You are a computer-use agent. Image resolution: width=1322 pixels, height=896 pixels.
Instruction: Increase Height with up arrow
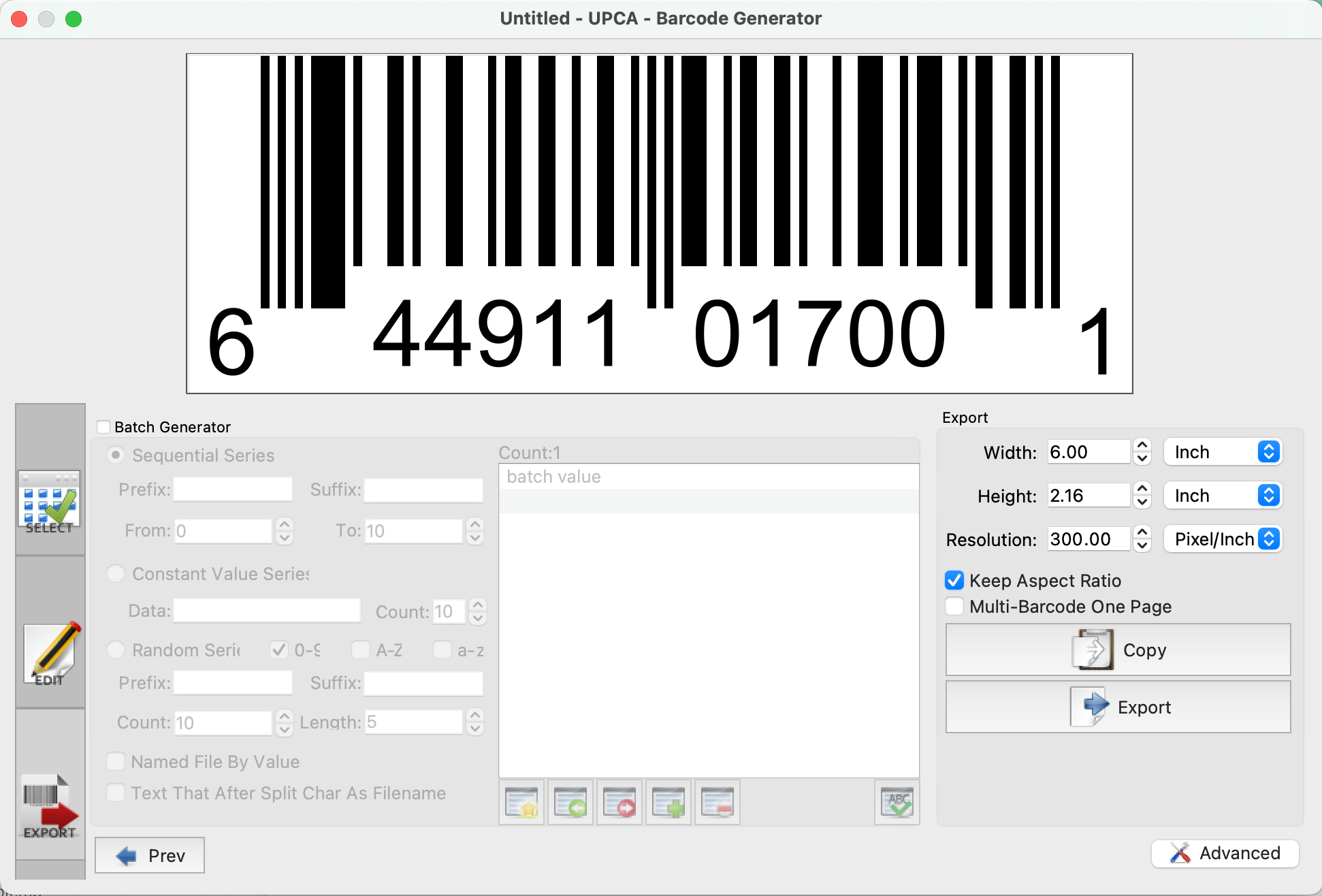1142,489
